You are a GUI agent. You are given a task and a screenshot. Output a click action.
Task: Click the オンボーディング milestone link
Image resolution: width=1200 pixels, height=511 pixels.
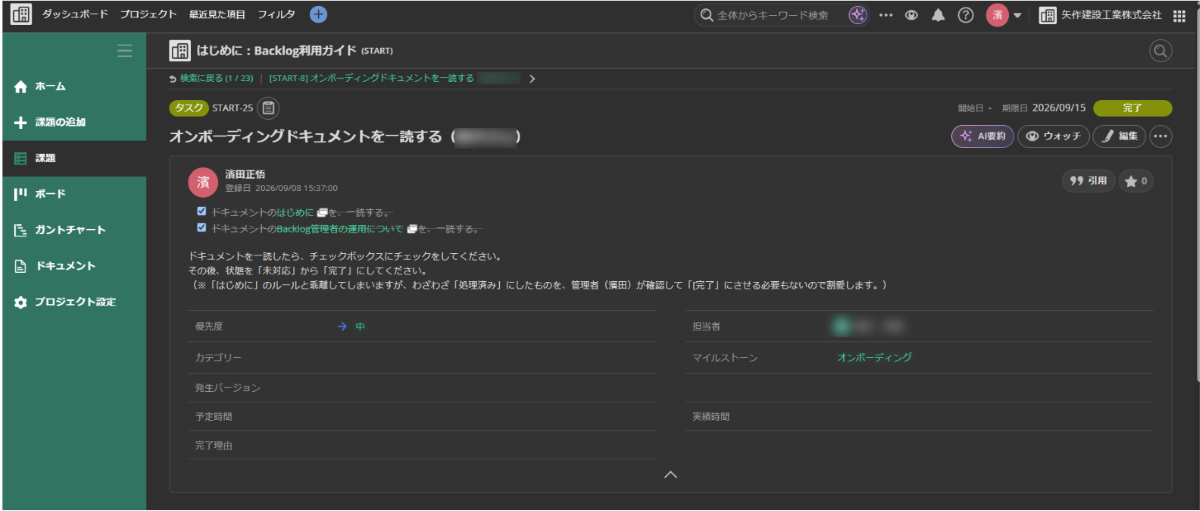pos(874,357)
